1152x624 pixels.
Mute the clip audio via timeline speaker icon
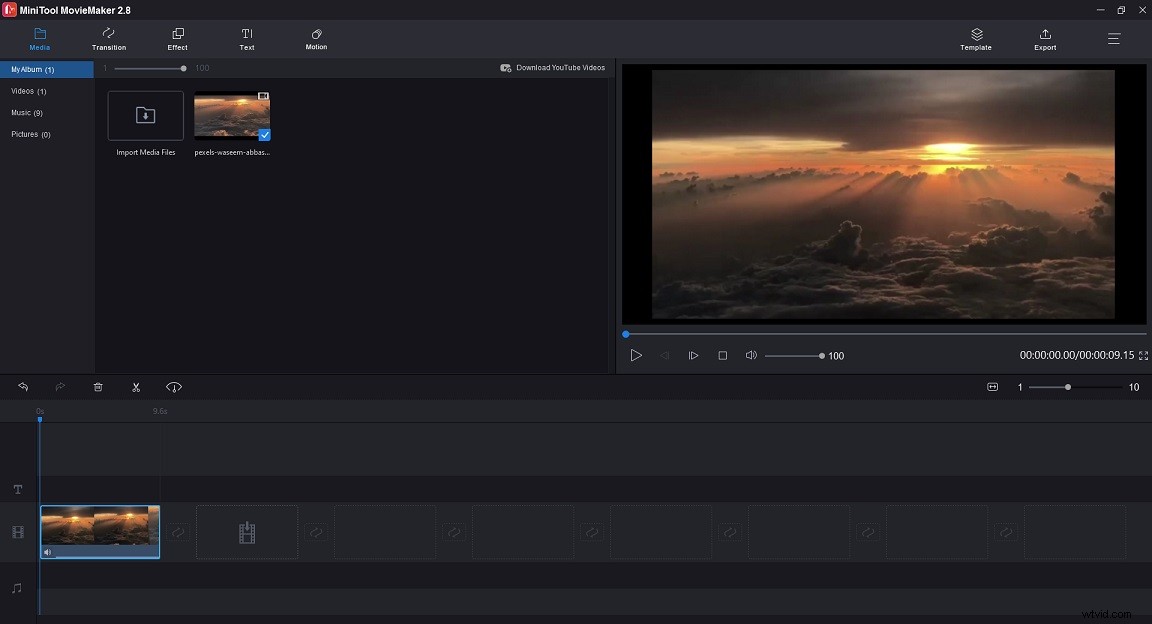(x=47, y=551)
